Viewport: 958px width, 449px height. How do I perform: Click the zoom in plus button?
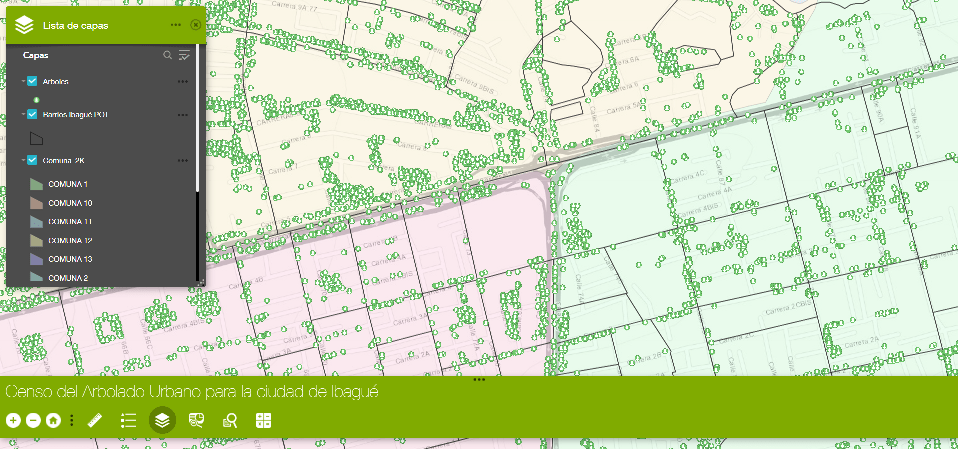pos(13,421)
